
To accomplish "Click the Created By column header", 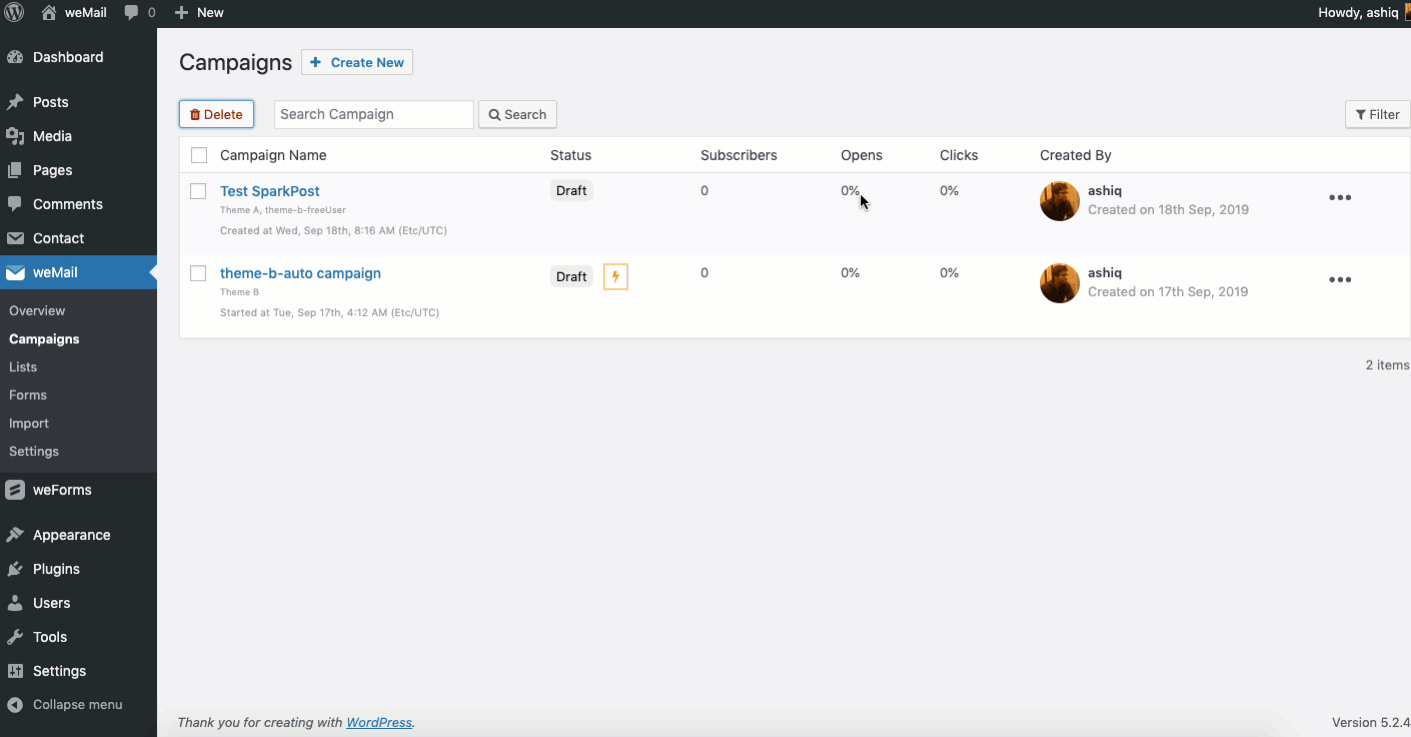I will pos(1076,155).
